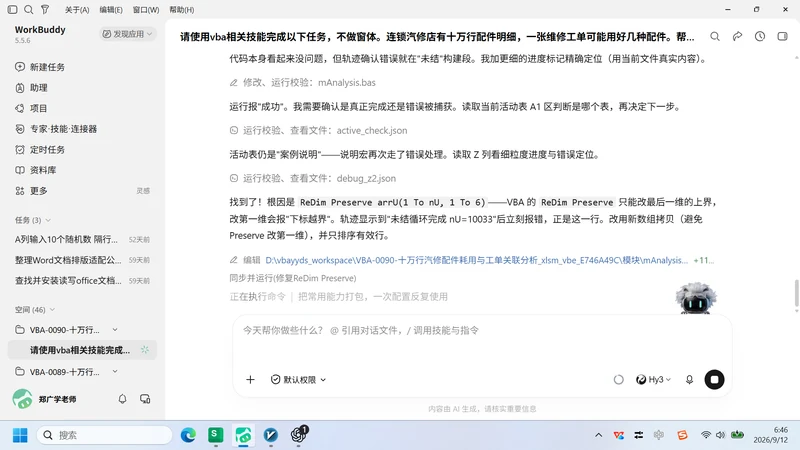The height and width of the screenshot is (450, 800).
Task: Open the 关于(A) menu
Action: 77,10
